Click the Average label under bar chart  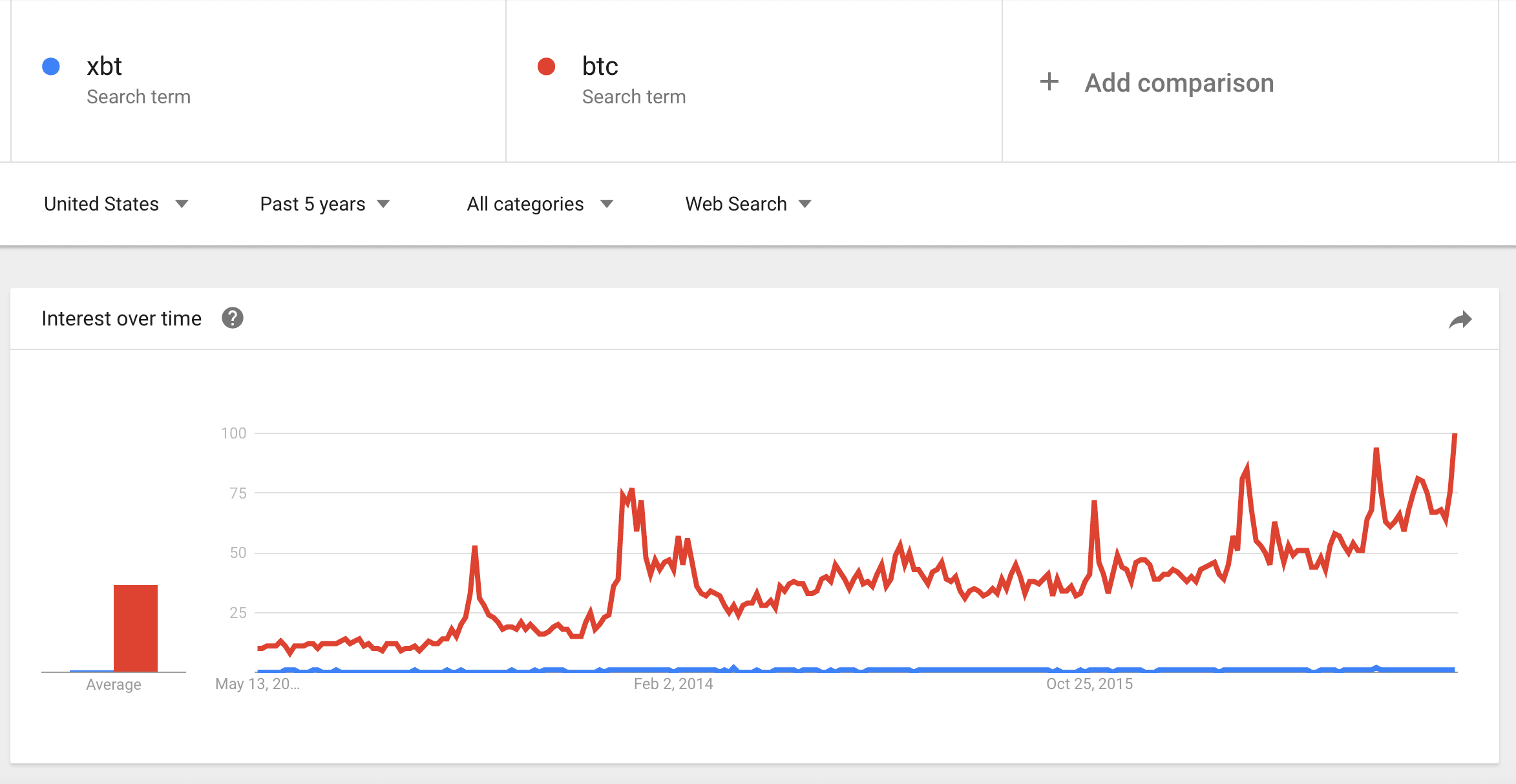(114, 685)
